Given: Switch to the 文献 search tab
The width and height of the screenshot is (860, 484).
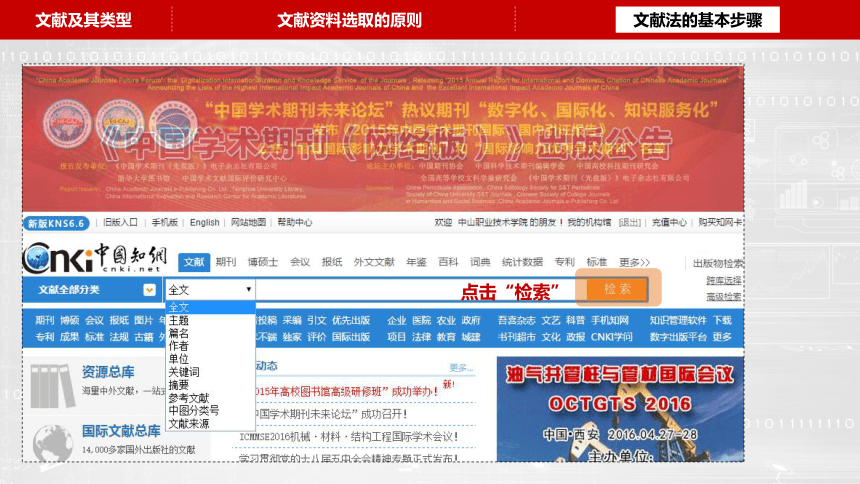Looking at the screenshot, I should (x=194, y=262).
